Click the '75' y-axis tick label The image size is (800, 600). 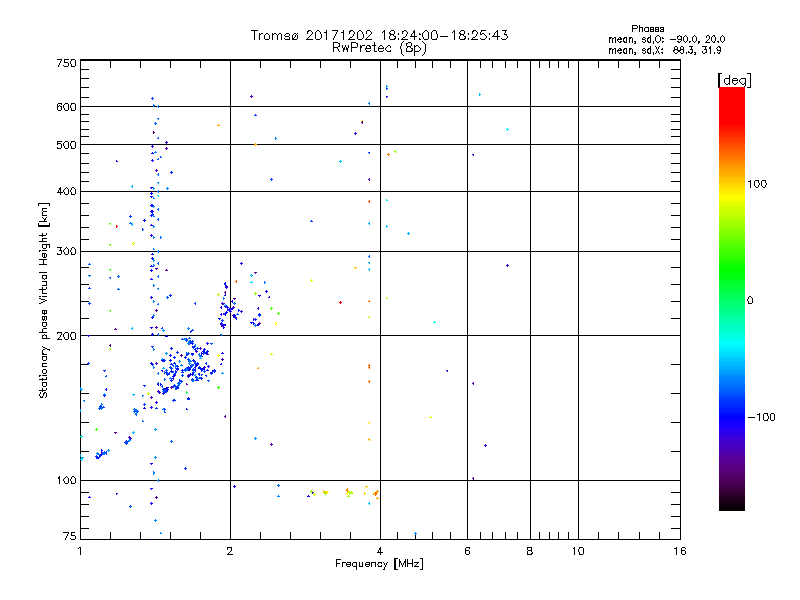(x=70, y=536)
